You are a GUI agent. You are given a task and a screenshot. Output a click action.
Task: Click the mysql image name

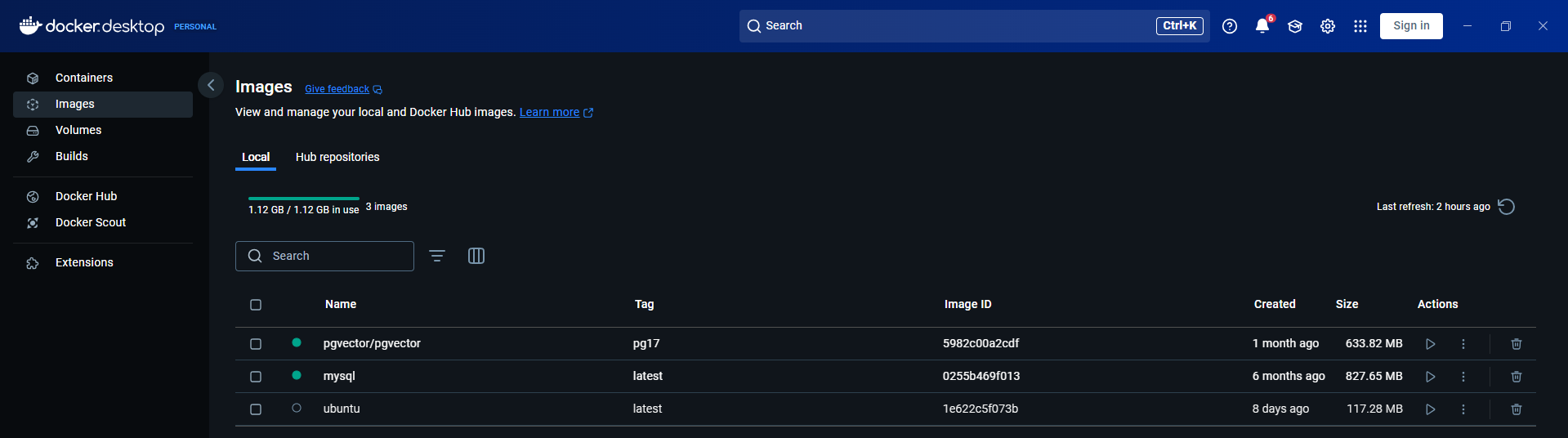pos(339,376)
